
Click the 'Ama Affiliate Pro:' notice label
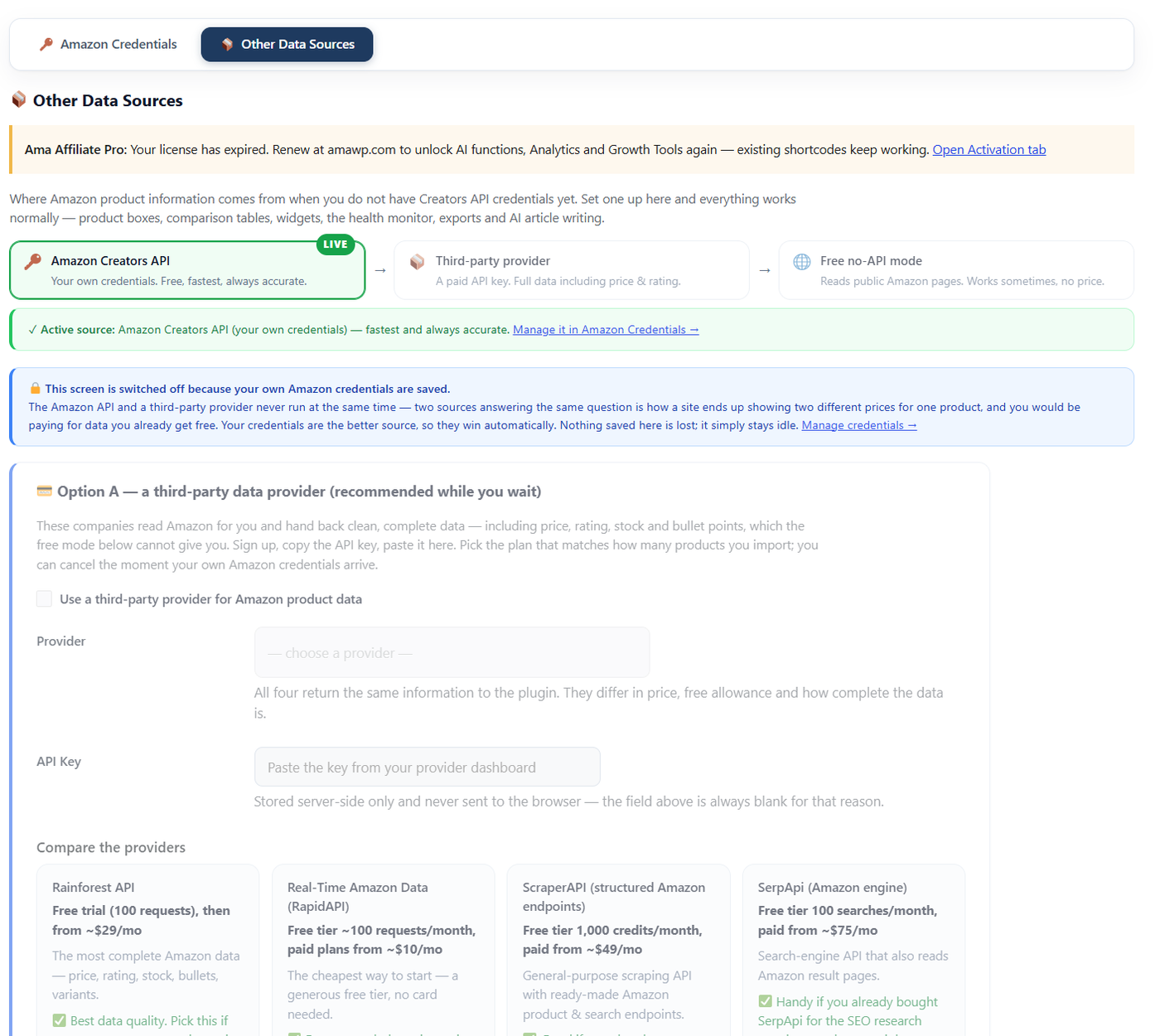pos(75,149)
